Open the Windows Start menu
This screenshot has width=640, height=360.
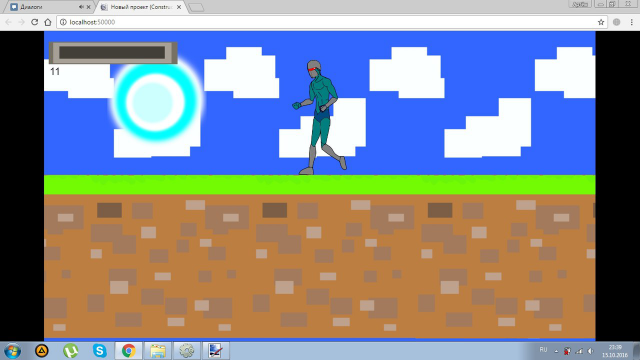pos(12,351)
